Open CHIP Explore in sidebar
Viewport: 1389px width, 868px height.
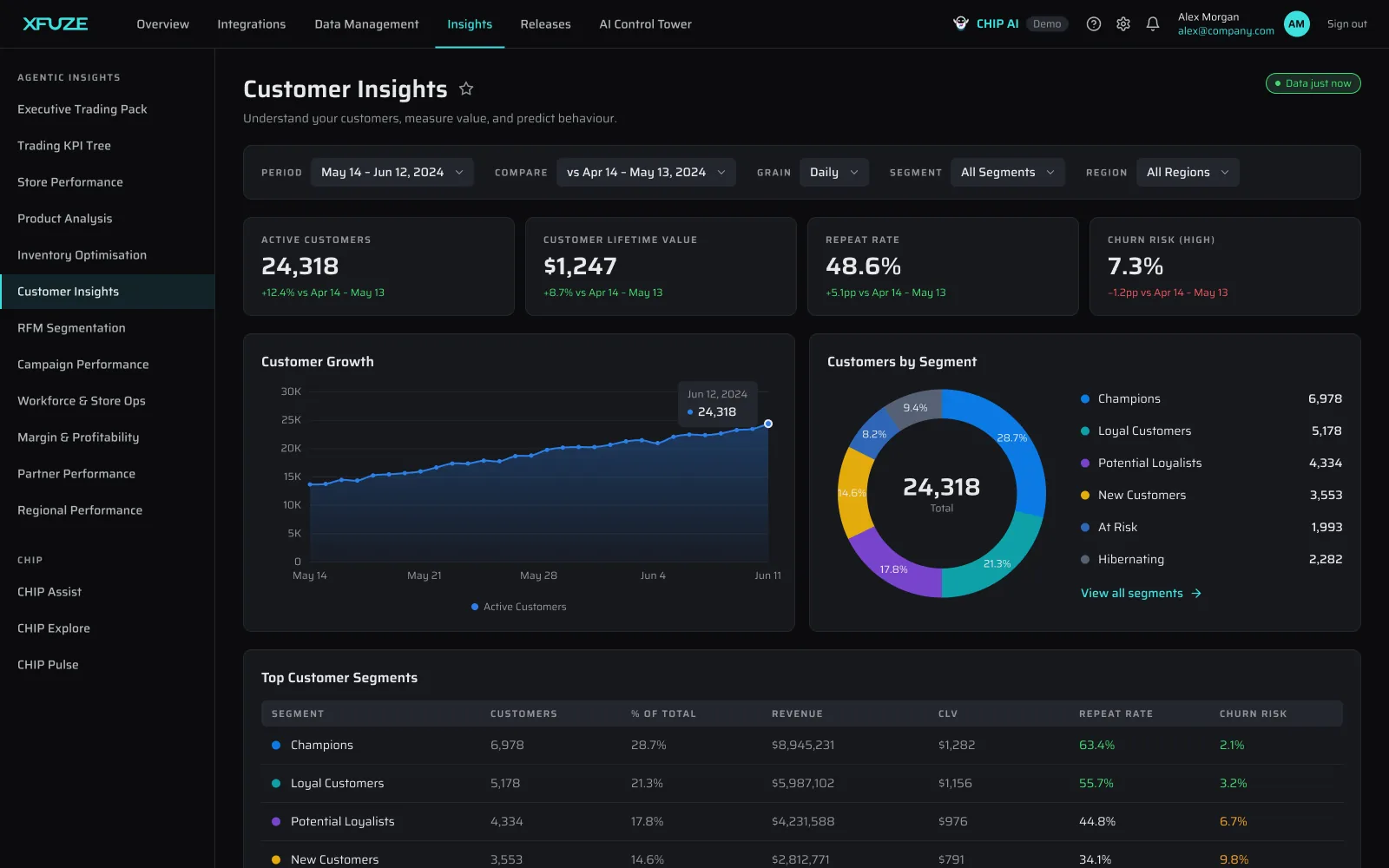click(108, 628)
